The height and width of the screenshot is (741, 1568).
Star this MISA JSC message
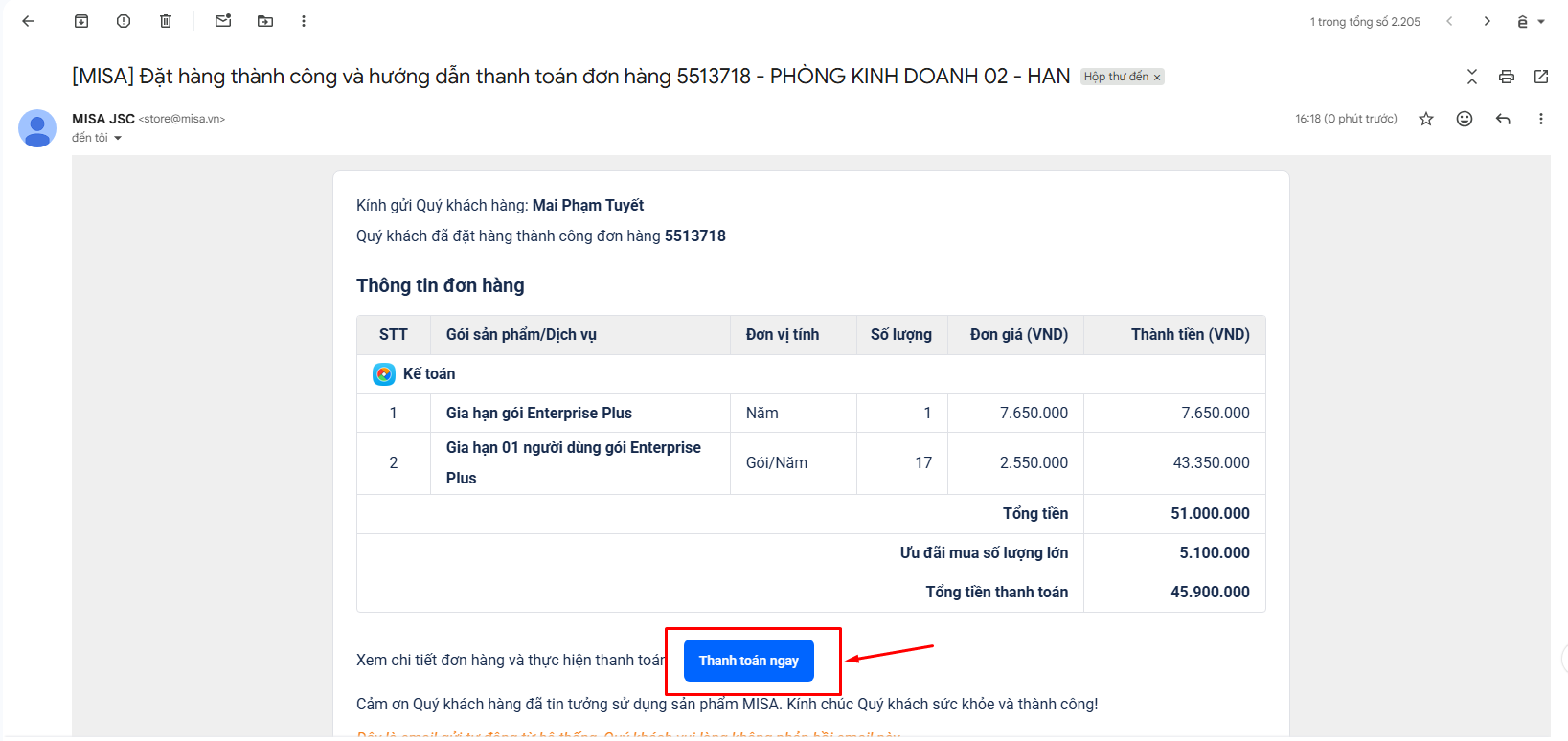(1426, 119)
